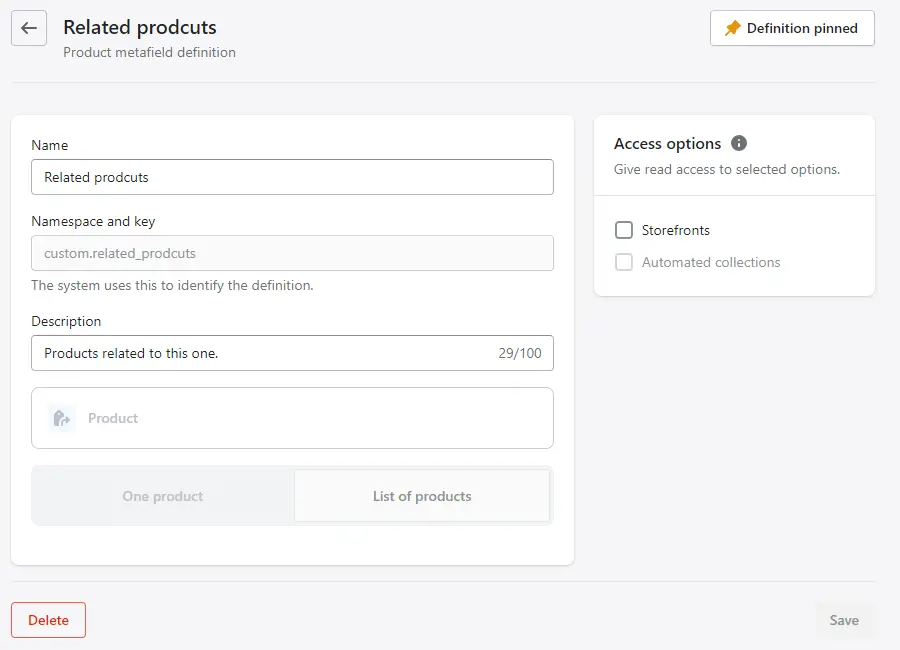The width and height of the screenshot is (900, 650).
Task: Click the Storefronts label text
Action: pos(674,230)
